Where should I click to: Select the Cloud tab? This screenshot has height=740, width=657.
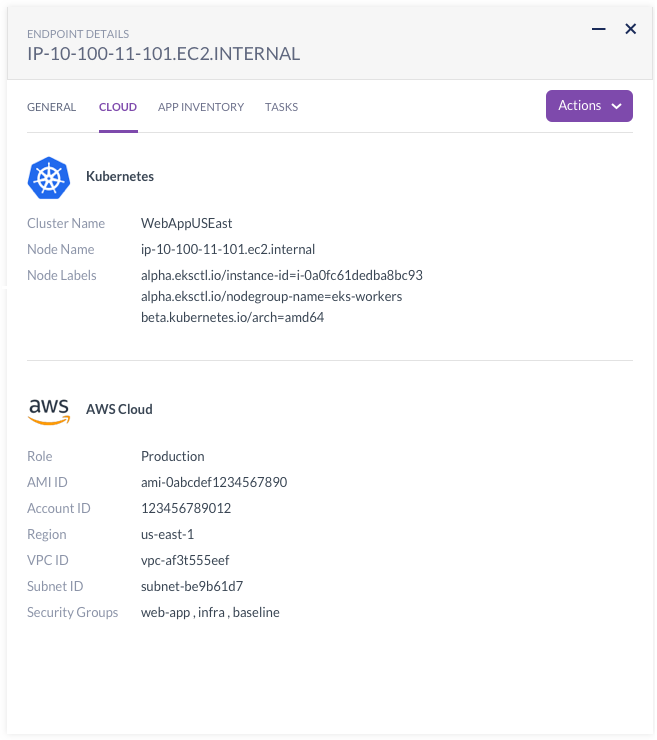coord(118,107)
